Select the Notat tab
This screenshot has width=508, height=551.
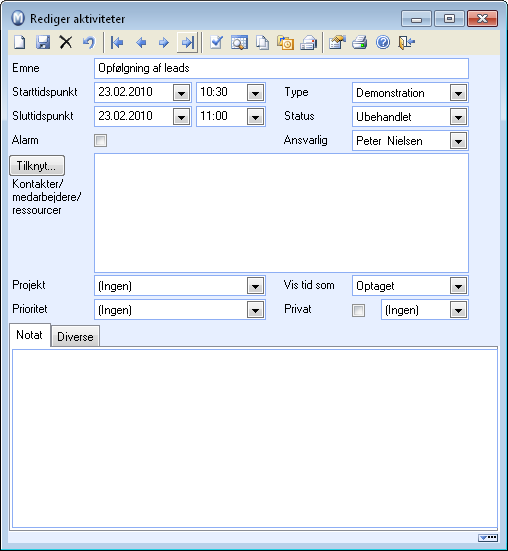point(30,335)
